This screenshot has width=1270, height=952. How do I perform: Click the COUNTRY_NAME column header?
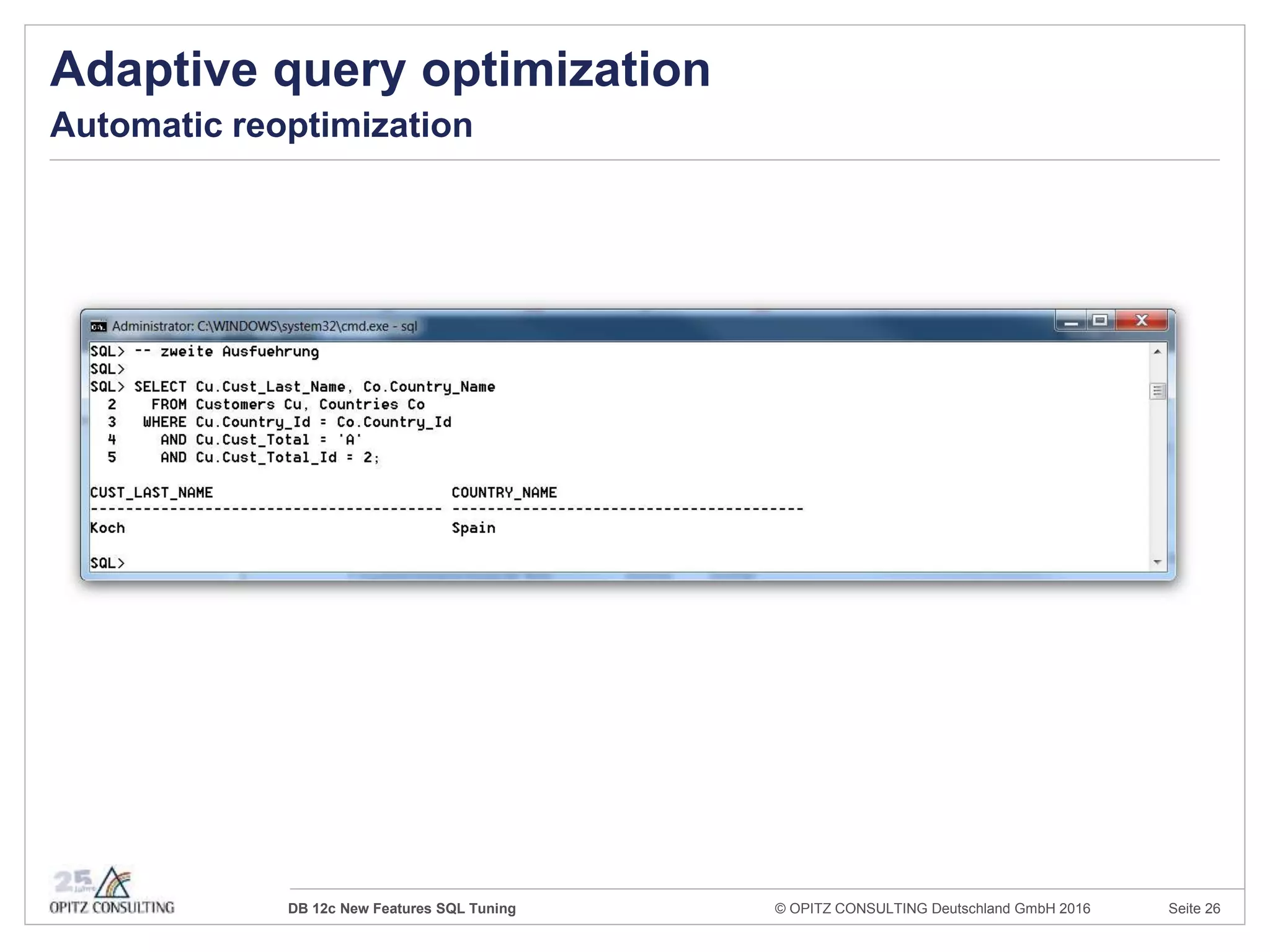(504, 493)
